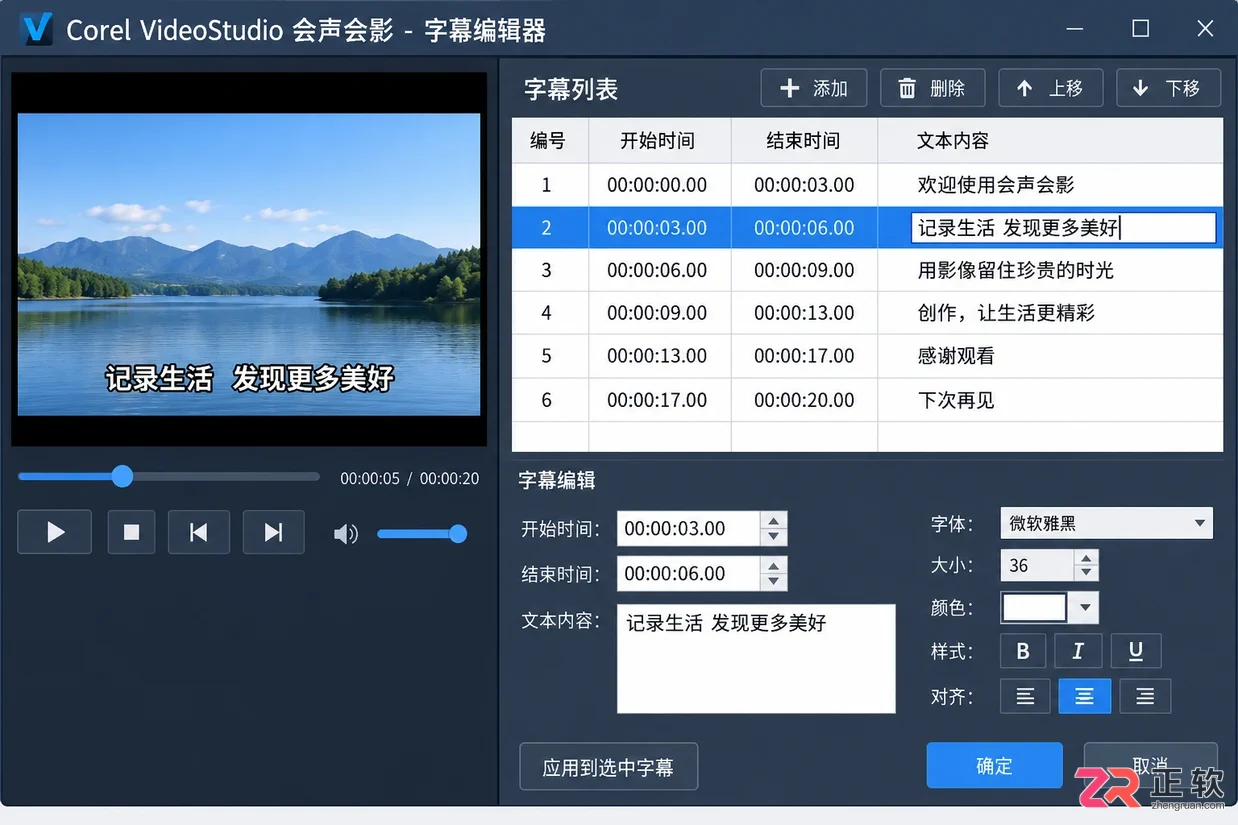
Task: Click the Corel VideoStudio logo icon
Action: pos(36,28)
